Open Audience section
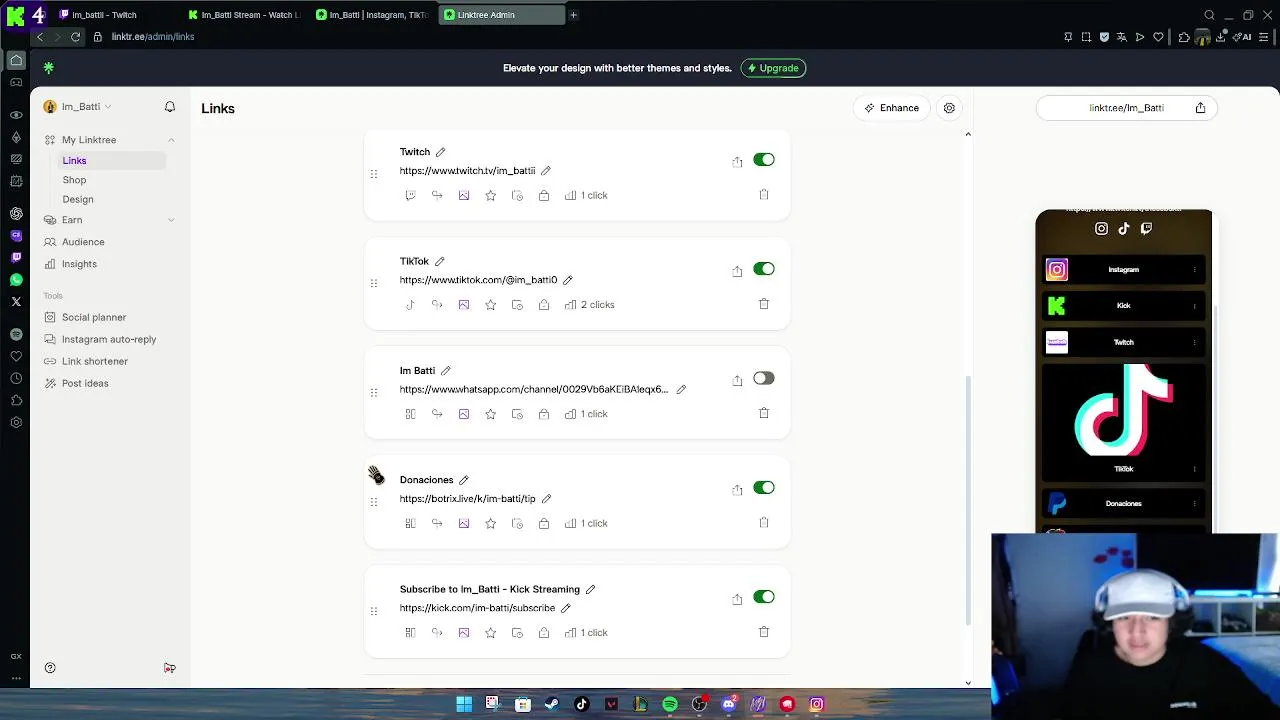The image size is (1280, 720). [x=83, y=242]
